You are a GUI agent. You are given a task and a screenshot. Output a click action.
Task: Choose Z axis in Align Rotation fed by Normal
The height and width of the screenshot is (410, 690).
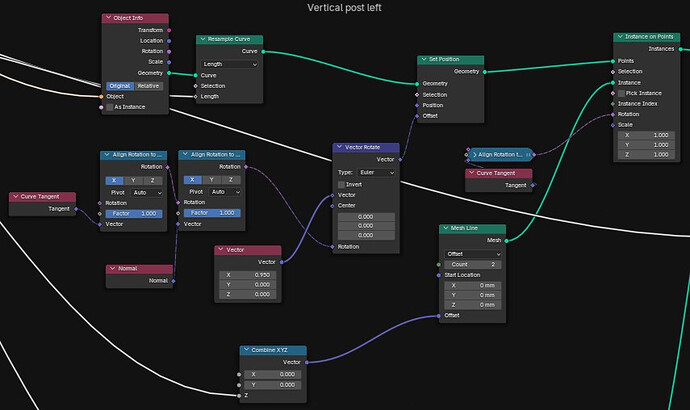tap(231, 180)
